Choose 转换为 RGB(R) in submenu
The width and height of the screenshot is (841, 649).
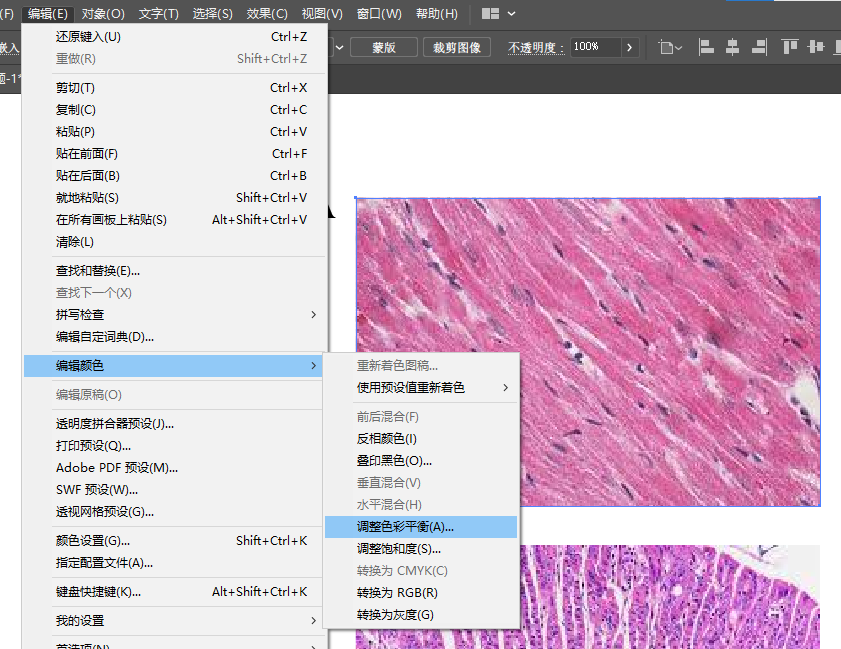[421, 593]
